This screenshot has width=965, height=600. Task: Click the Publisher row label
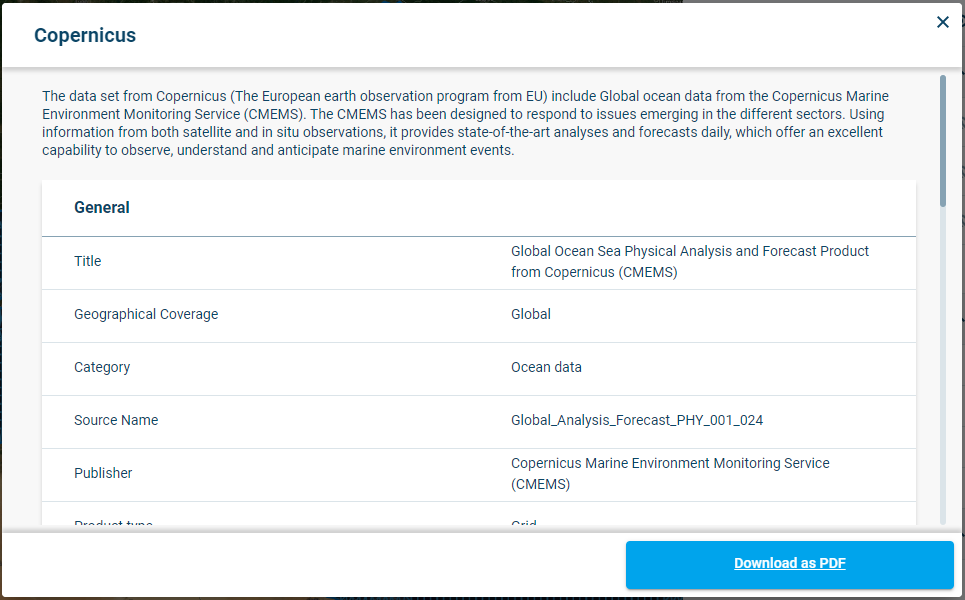click(x=103, y=473)
